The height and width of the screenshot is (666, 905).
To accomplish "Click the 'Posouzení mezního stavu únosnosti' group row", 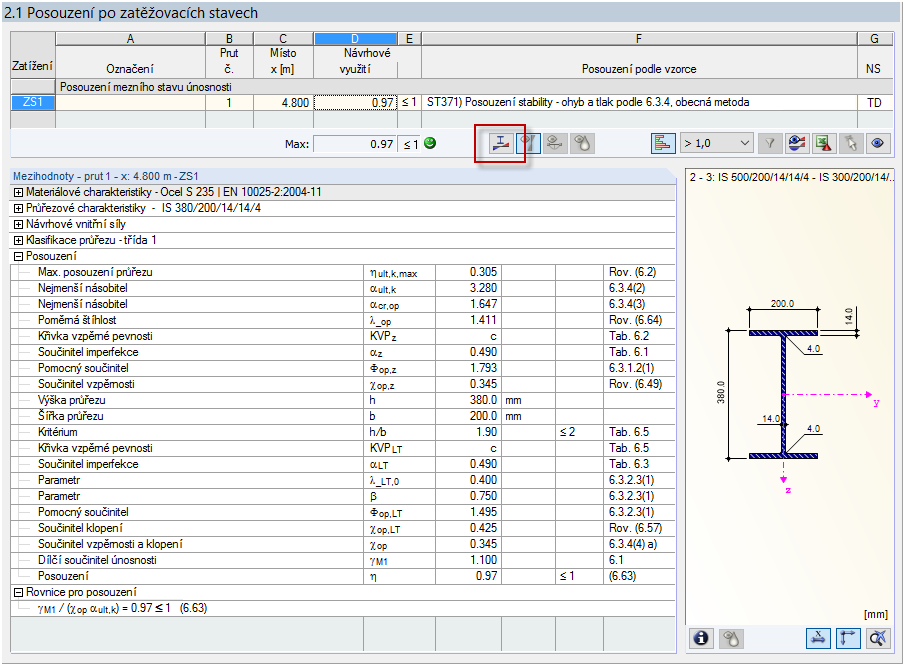I will 456,87.
